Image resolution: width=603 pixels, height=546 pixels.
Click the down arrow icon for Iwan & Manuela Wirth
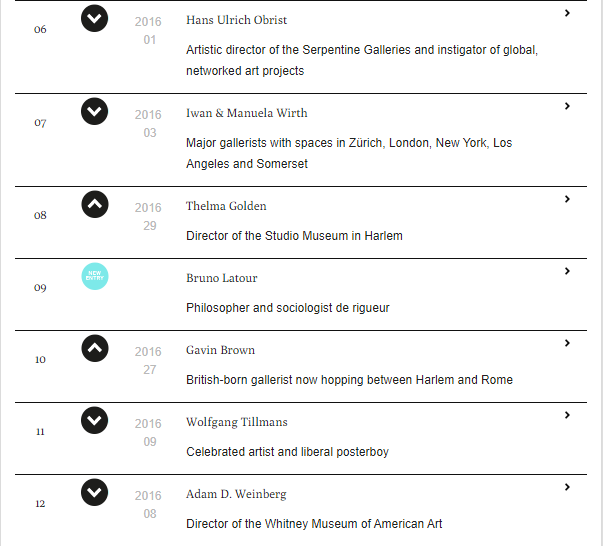94,110
